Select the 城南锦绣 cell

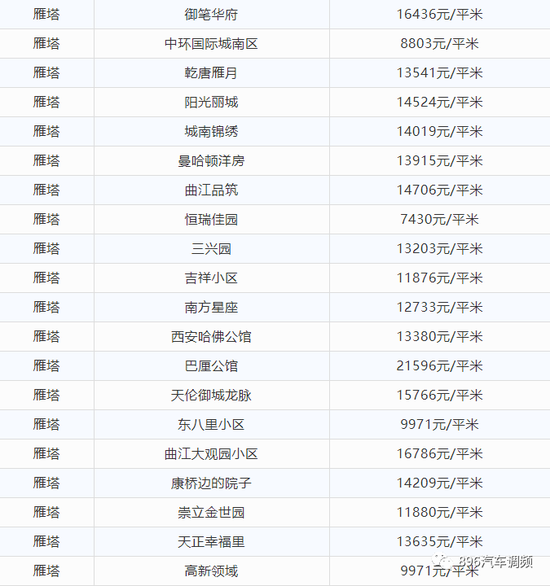(211, 131)
